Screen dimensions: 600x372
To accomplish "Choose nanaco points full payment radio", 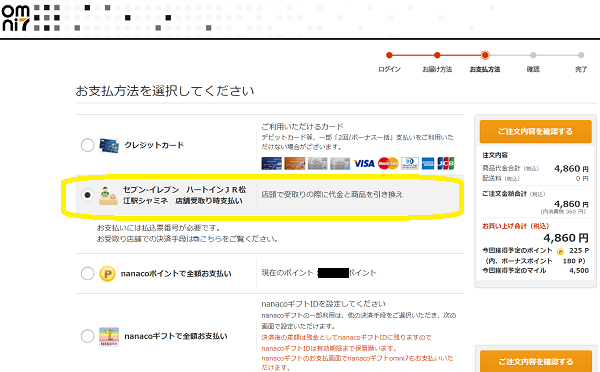I will (x=88, y=273).
